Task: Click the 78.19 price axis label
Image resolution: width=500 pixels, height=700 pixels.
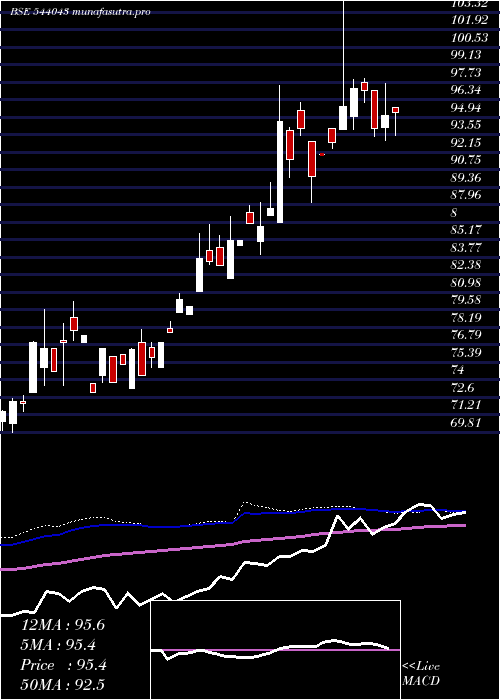Action: pyautogui.click(x=466, y=318)
